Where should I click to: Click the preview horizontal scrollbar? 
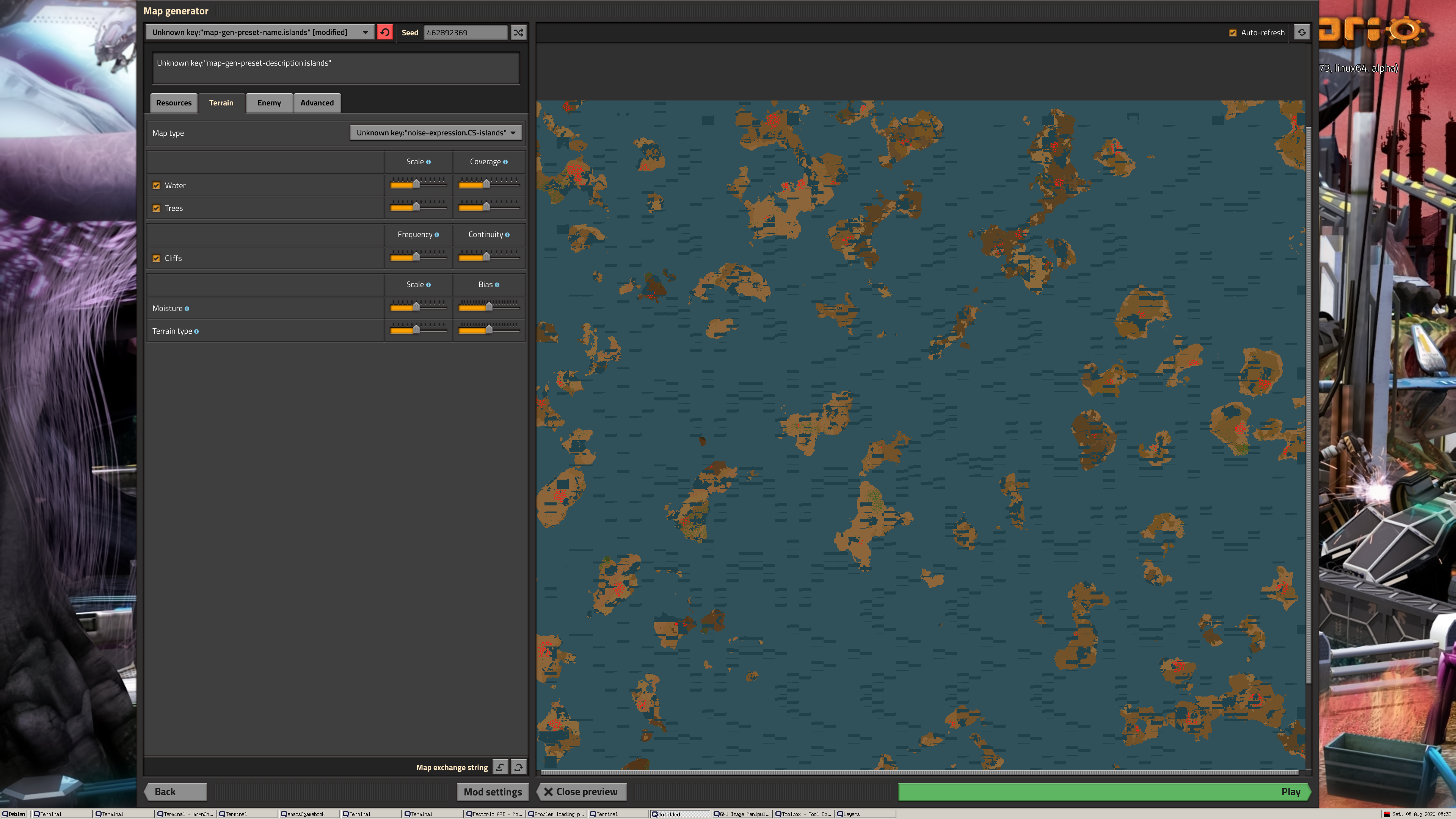pyautogui.click(x=919, y=773)
